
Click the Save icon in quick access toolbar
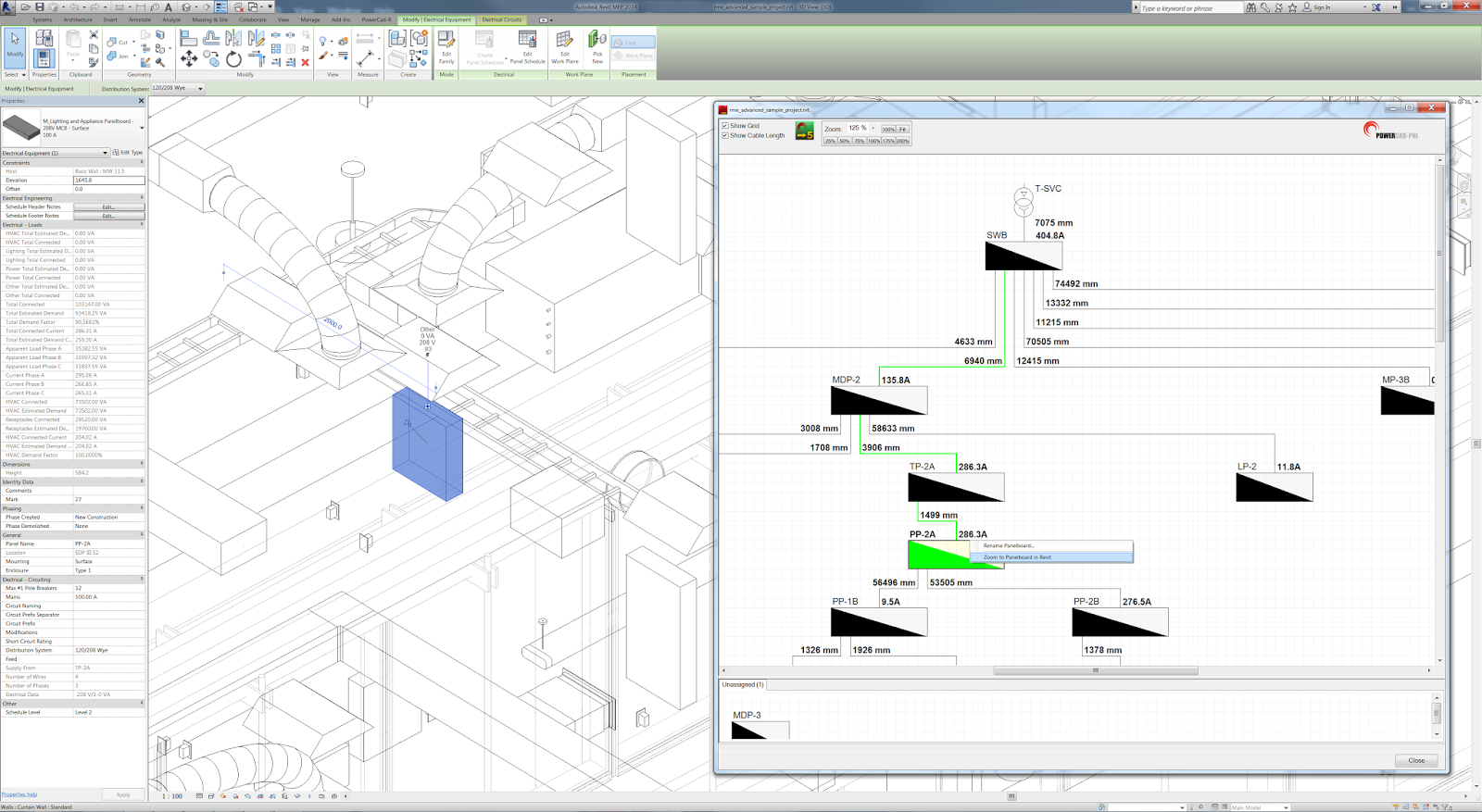(x=40, y=6)
